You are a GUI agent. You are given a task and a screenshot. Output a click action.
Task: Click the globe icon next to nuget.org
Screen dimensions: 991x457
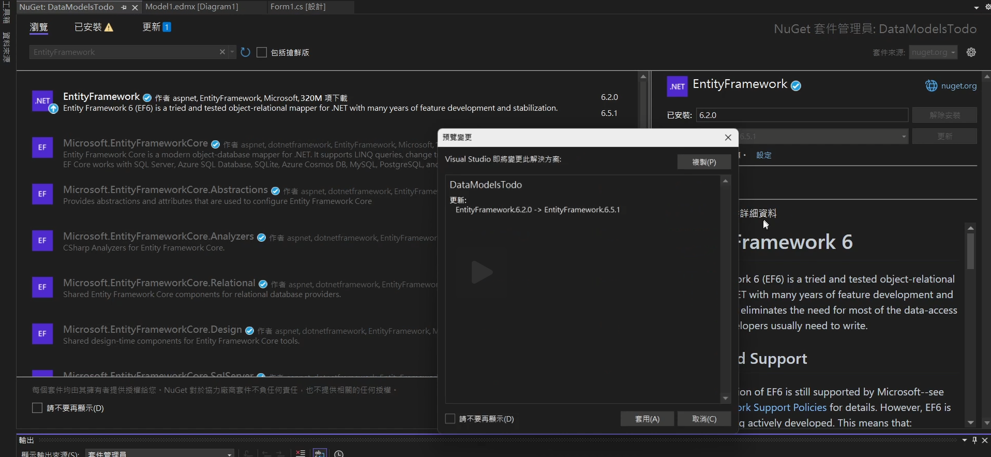click(931, 85)
